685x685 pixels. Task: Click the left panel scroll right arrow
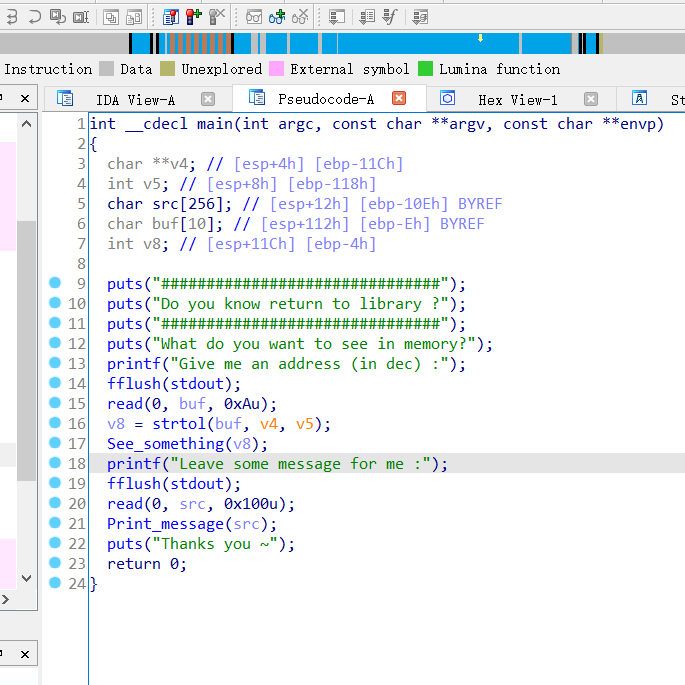pos(5,599)
